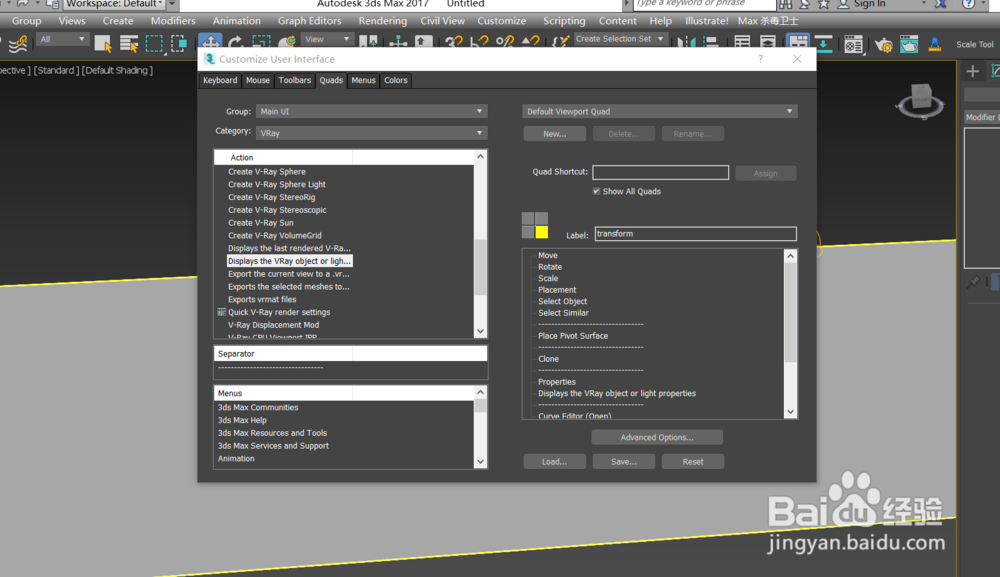Click the Select and Place tool icon

point(288,43)
